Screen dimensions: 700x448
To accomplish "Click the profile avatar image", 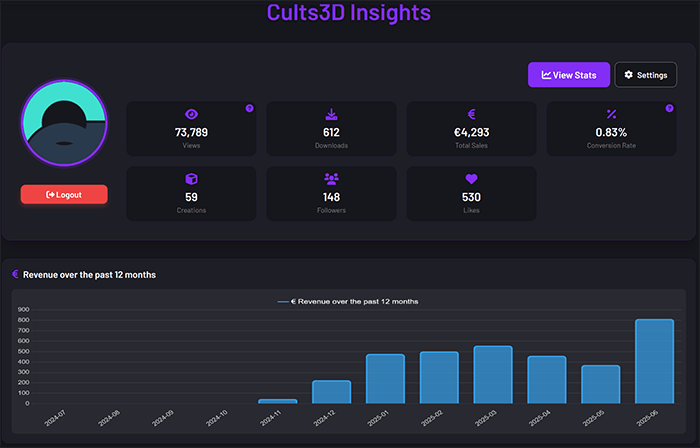I will coord(64,123).
